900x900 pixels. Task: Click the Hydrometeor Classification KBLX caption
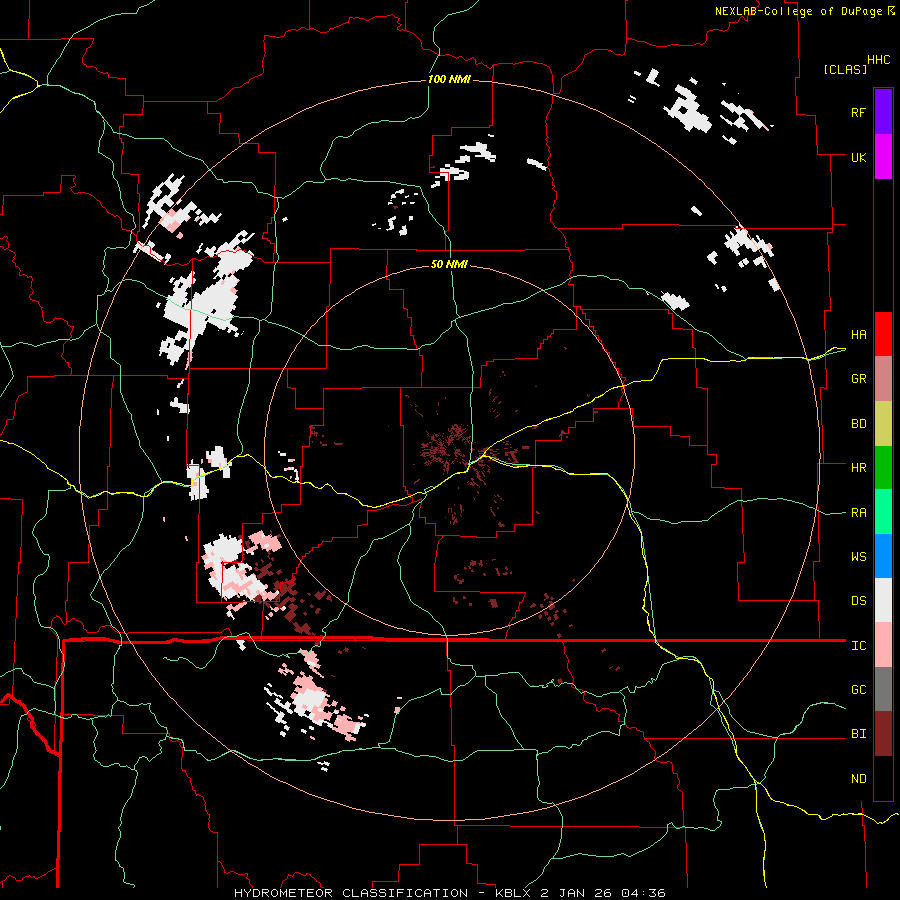450,893
